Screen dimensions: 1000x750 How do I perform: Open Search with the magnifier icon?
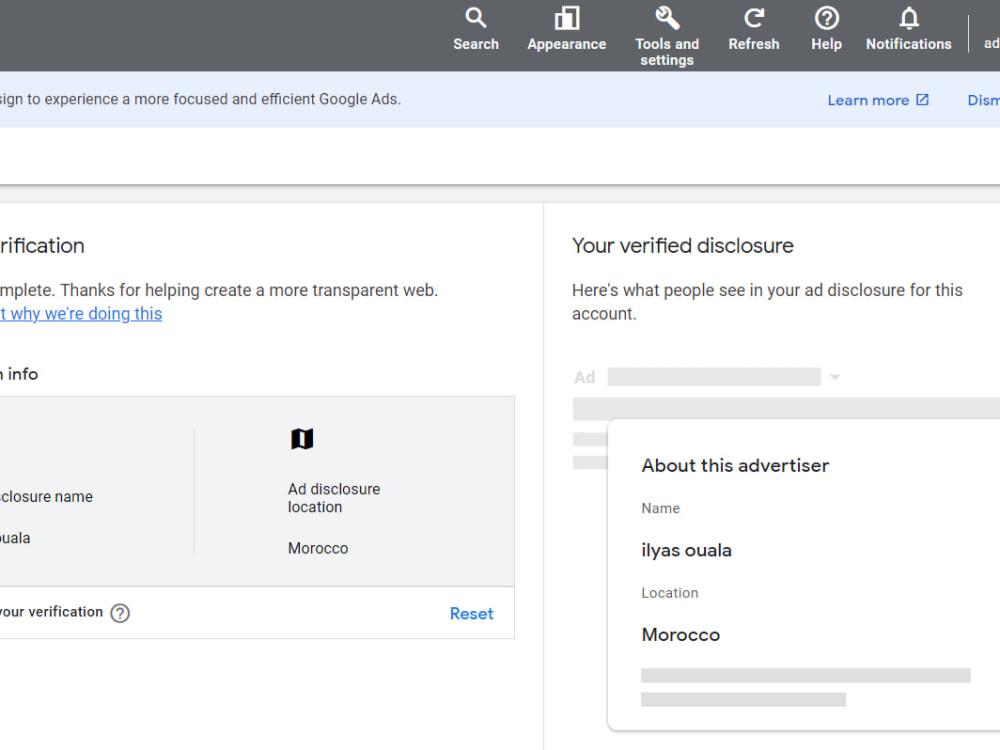pos(476,18)
